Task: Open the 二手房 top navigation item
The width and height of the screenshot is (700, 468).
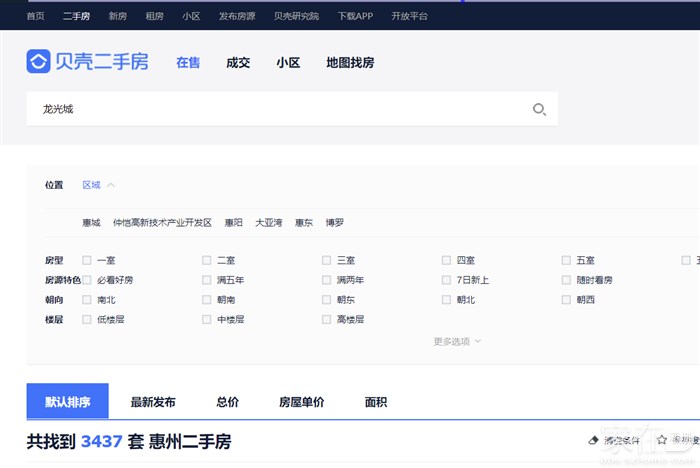Action: pos(76,16)
